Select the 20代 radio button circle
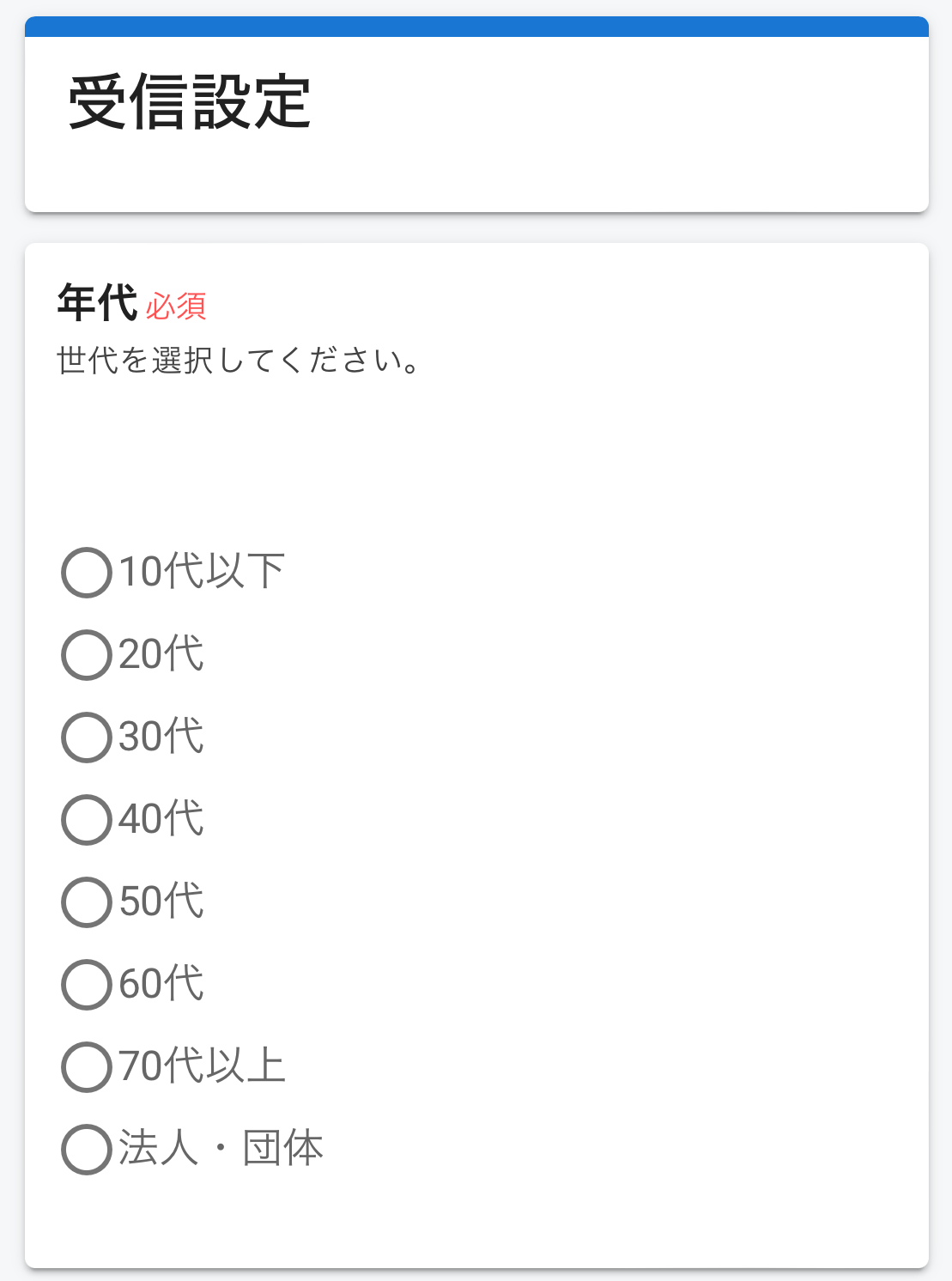 pos(87,655)
